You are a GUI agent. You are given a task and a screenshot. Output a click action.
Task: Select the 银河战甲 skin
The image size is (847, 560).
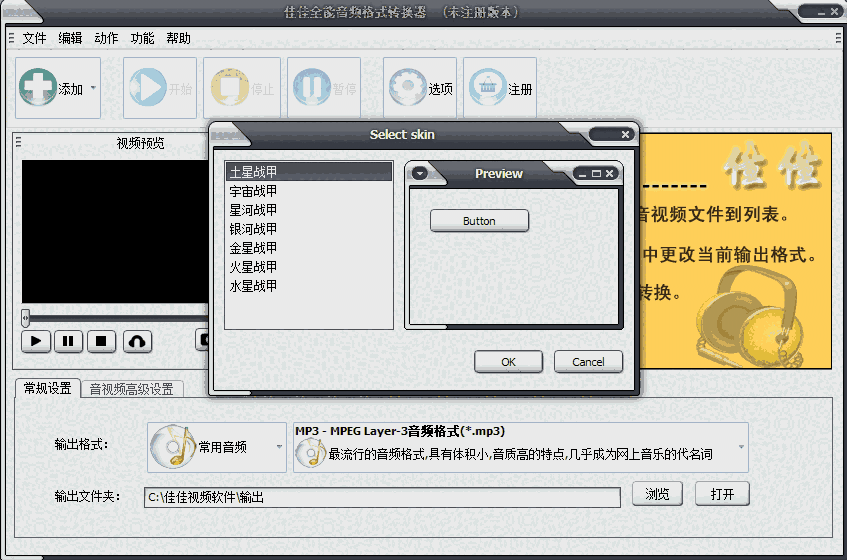pos(309,228)
